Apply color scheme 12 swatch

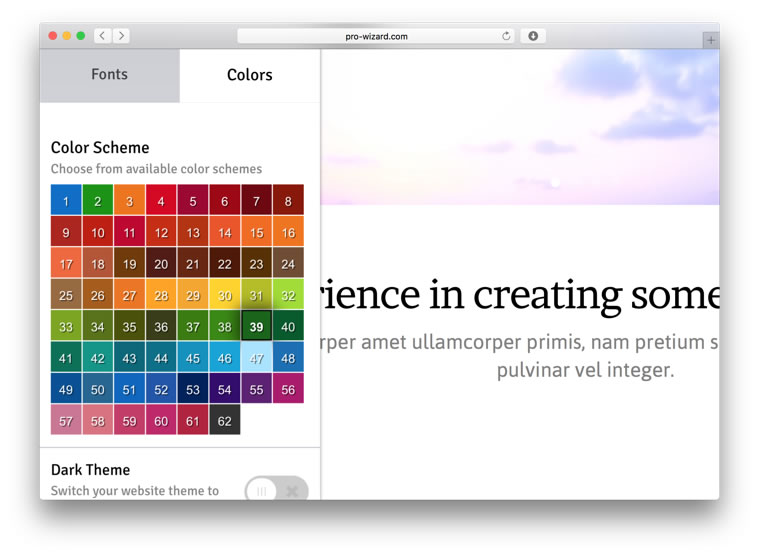tap(161, 231)
